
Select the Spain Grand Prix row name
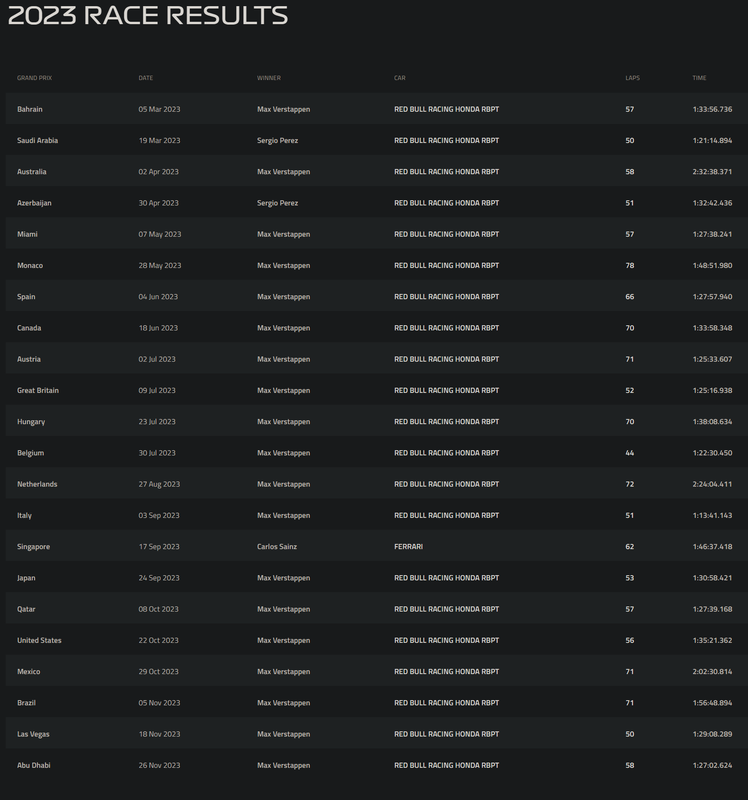pyautogui.click(x=26, y=297)
